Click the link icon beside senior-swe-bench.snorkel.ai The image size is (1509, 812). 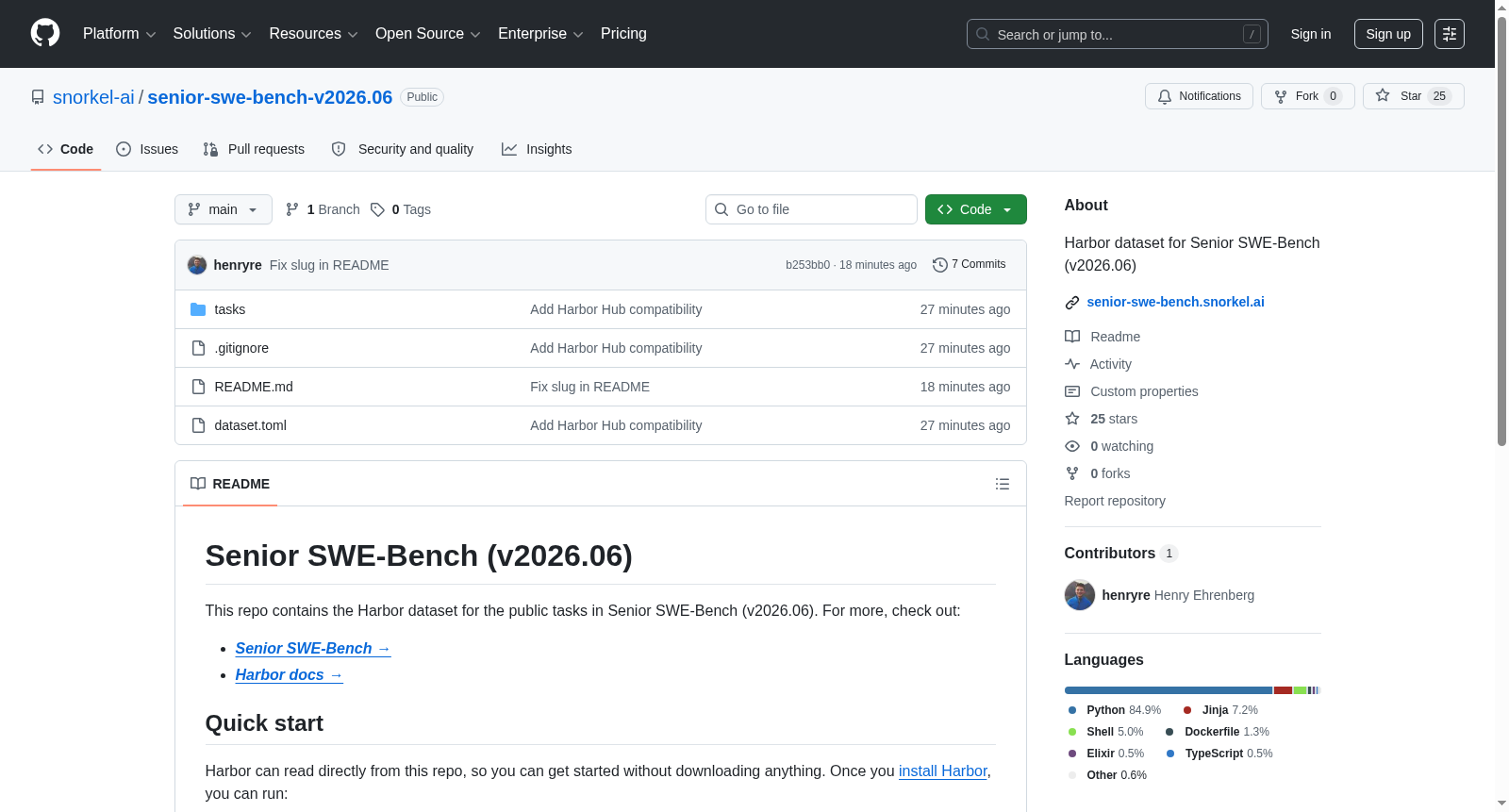click(x=1072, y=303)
